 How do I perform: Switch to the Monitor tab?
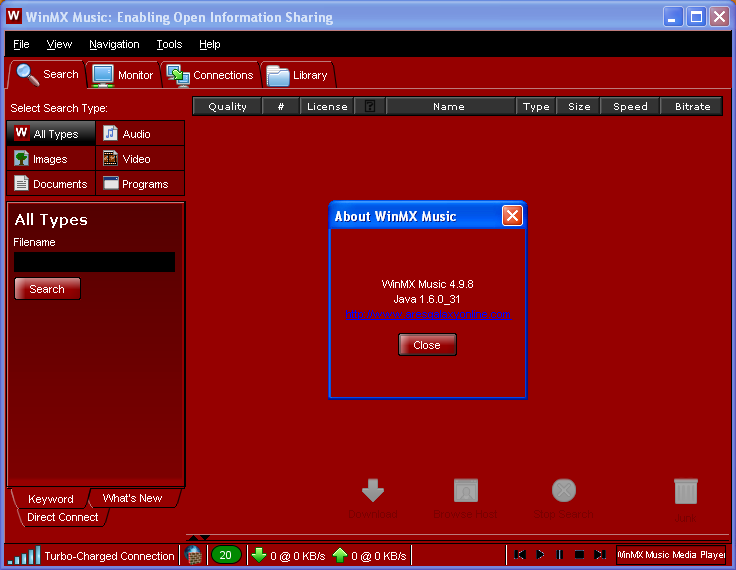(x=123, y=75)
